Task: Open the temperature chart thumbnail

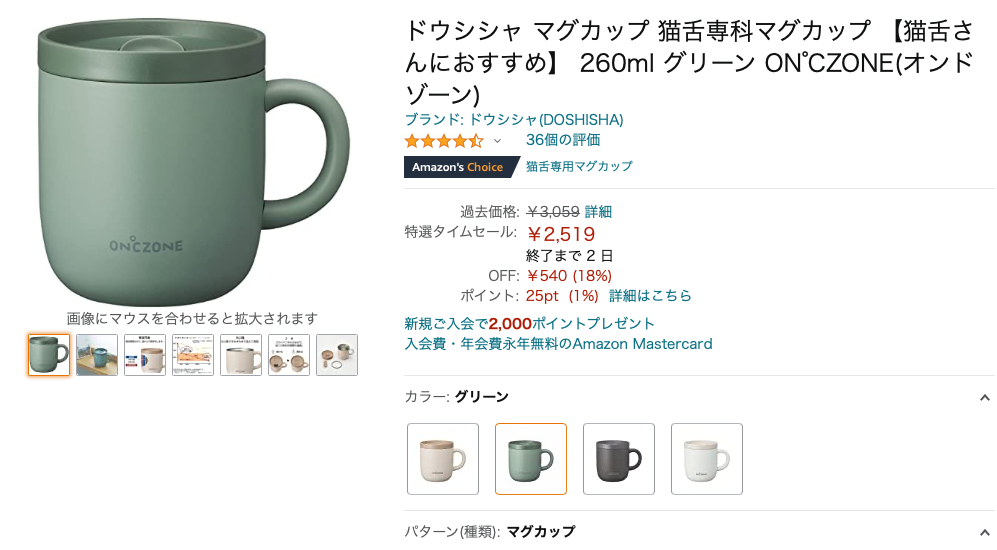Action: (x=193, y=355)
